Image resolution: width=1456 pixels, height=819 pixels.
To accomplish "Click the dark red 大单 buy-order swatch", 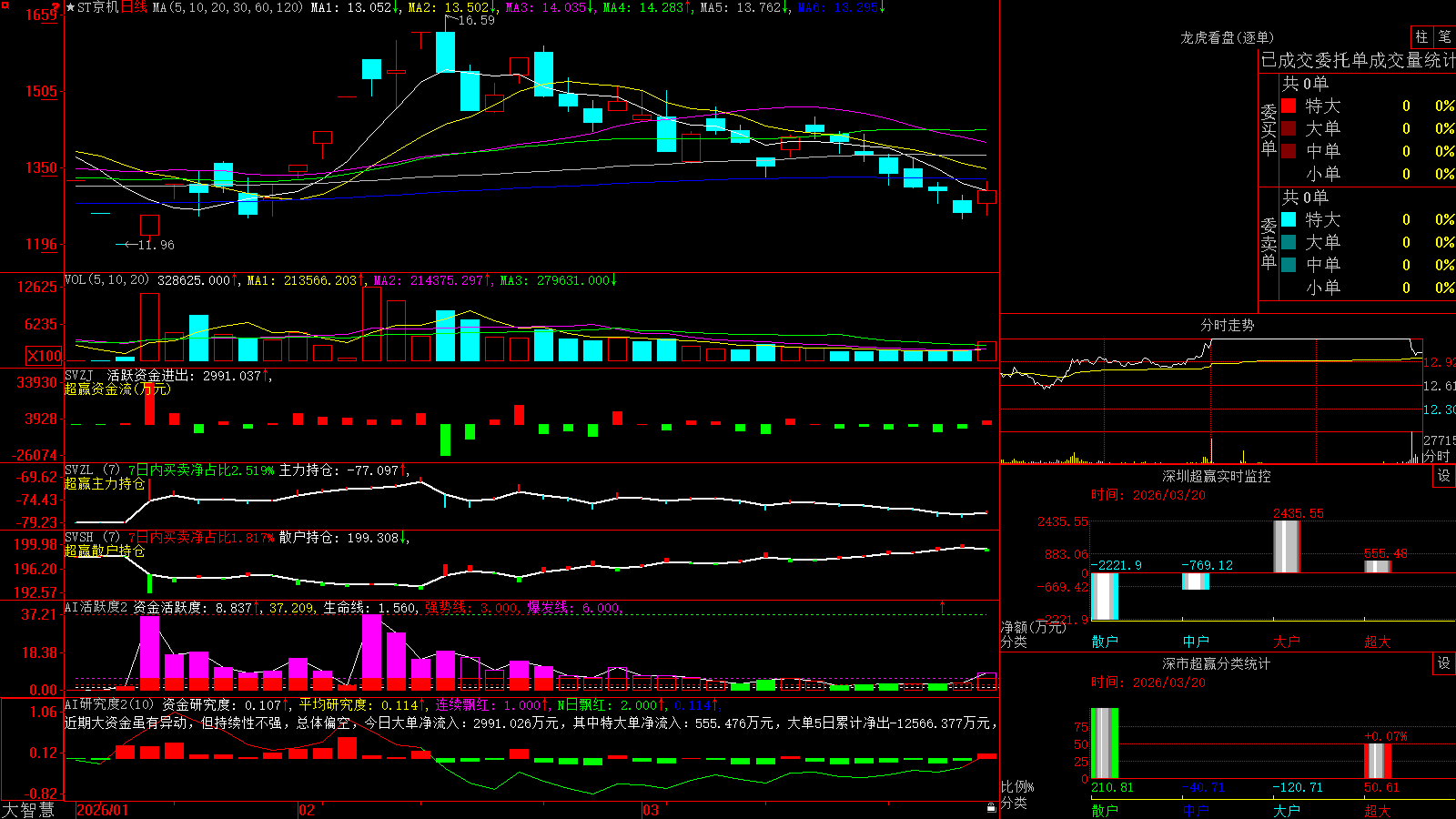I will (1289, 128).
